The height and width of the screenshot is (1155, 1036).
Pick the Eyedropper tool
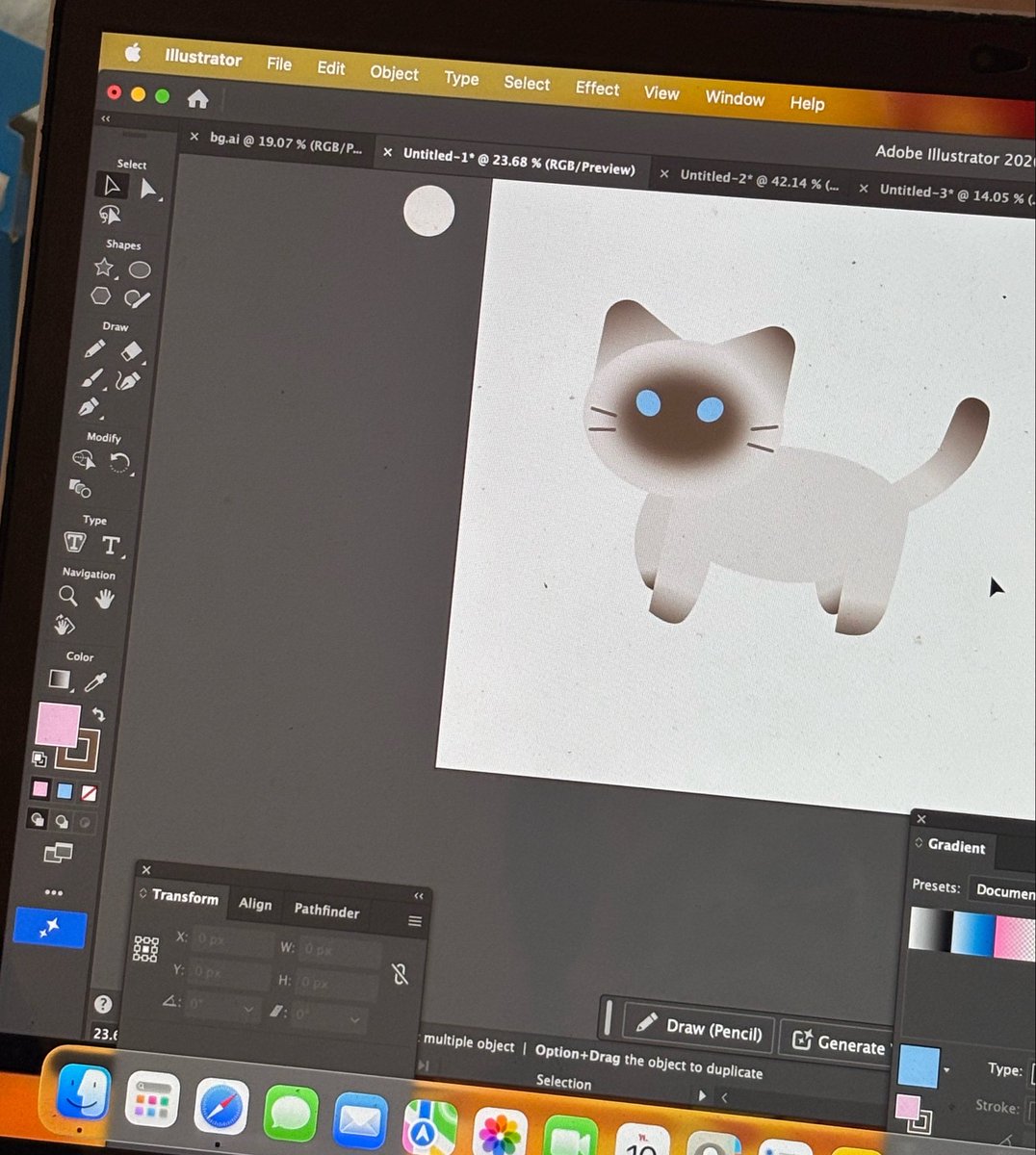pyautogui.click(x=95, y=682)
